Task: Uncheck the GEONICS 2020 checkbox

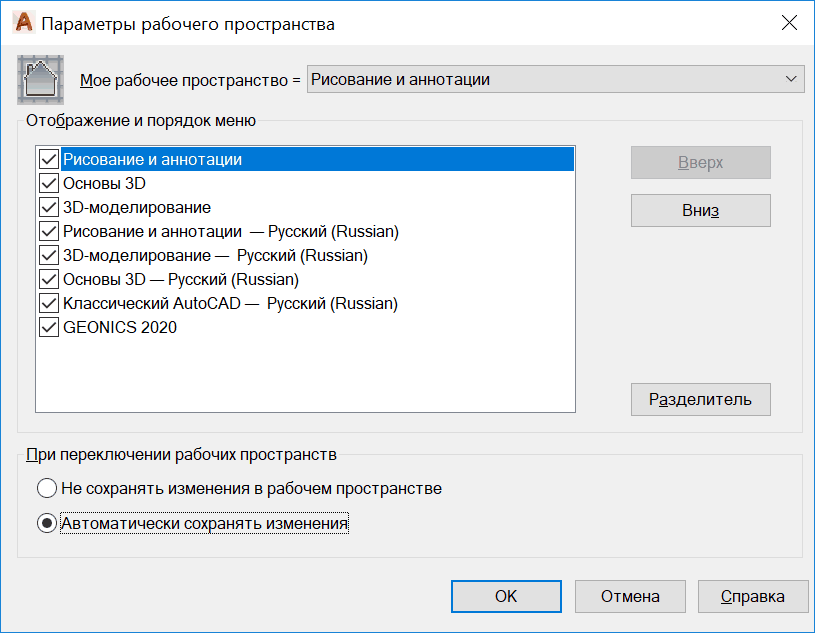Action: (x=49, y=328)
